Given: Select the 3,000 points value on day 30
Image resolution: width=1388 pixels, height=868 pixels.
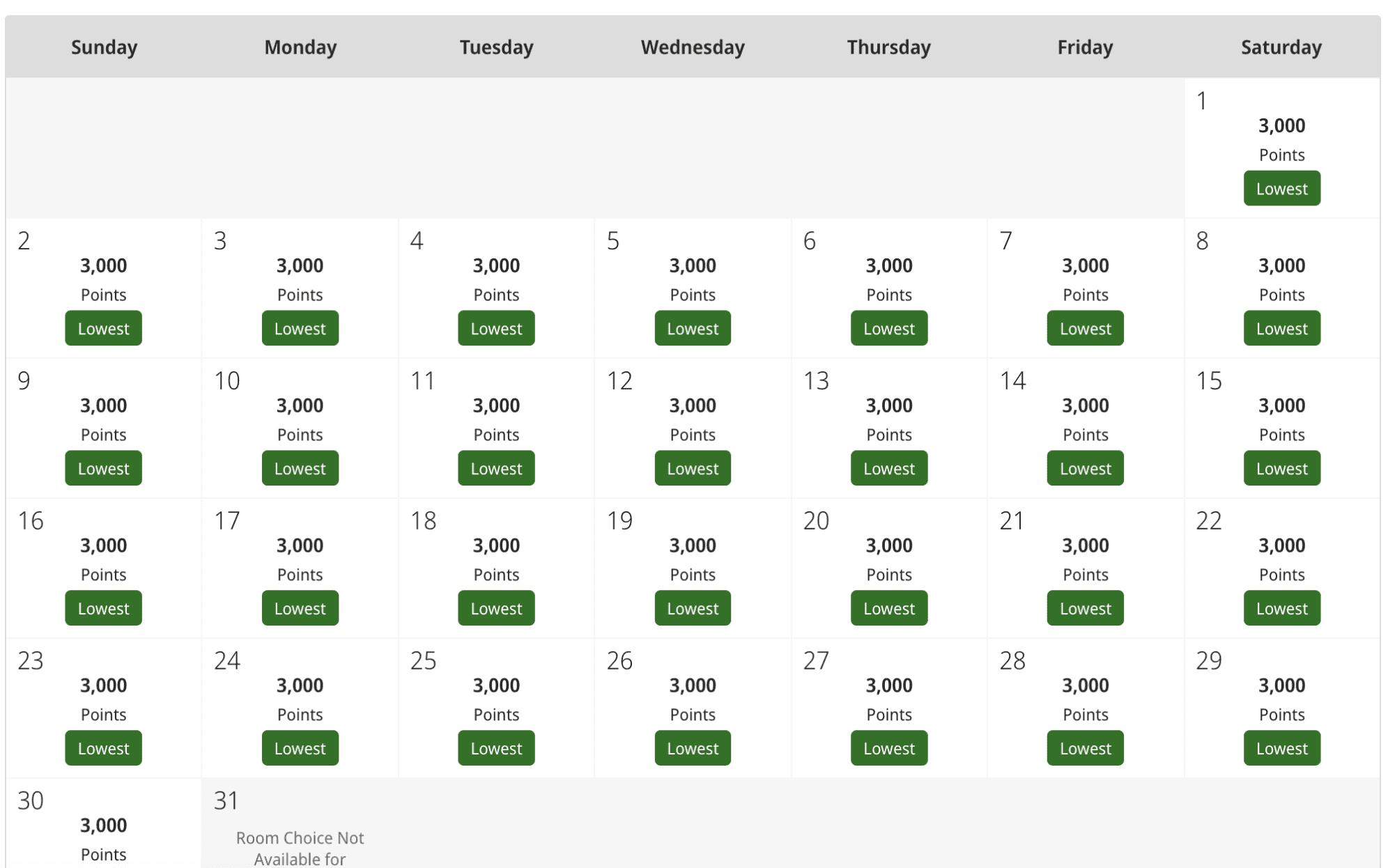Looking at the screenshot, I should coord(103,826).
